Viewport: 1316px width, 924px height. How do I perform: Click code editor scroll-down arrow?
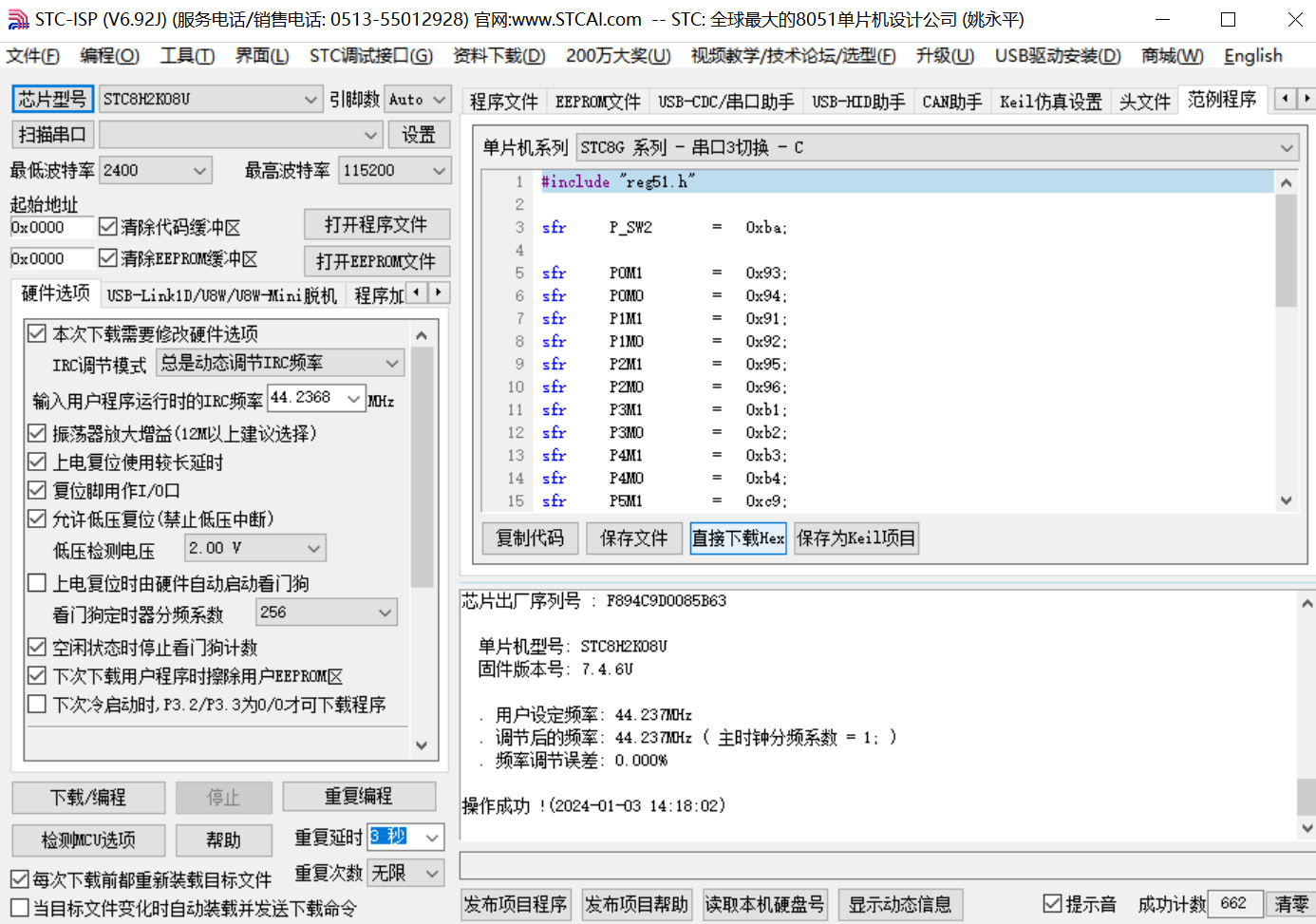point(1287,500)
